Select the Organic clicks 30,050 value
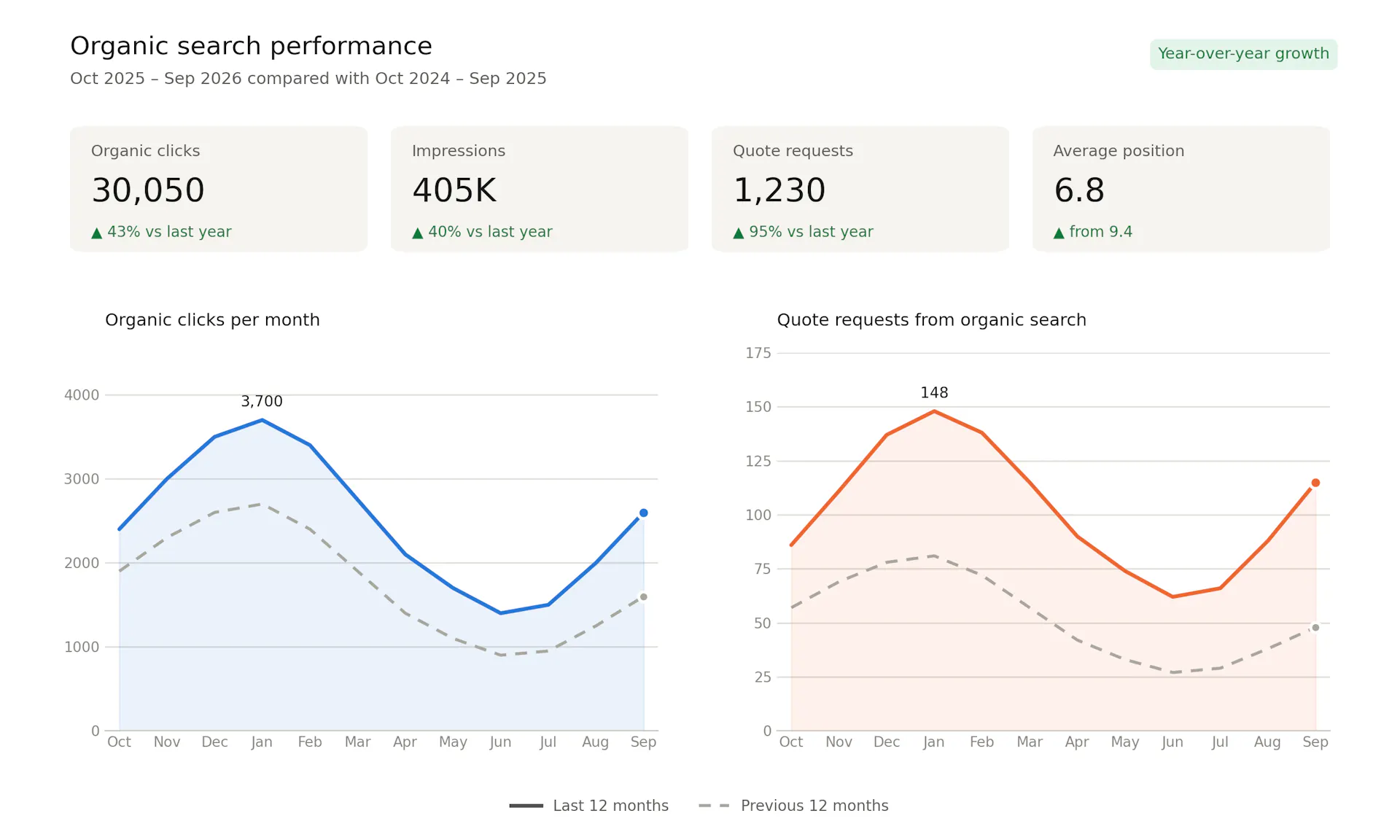Viewport: 1400px width, 840px height. click(148, 190)
